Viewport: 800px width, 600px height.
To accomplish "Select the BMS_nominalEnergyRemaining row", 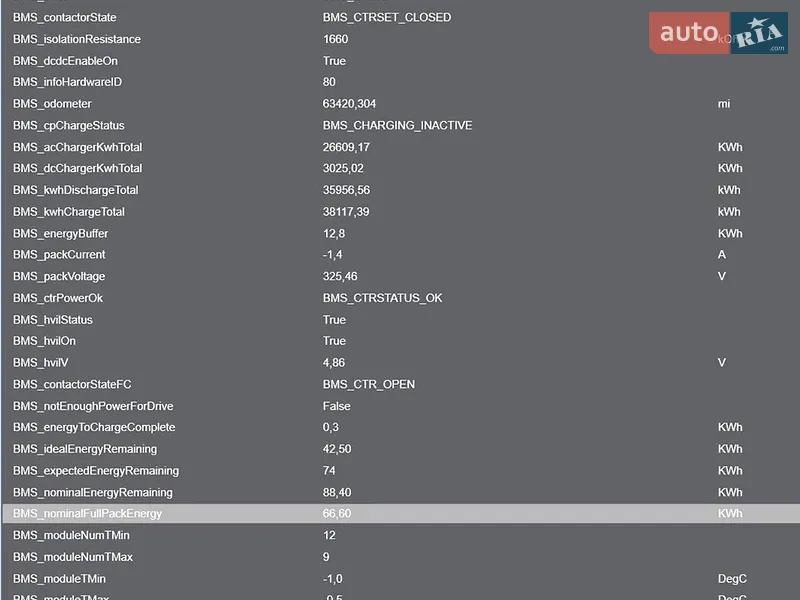I will pyautogui.click(x=401, y=492).
